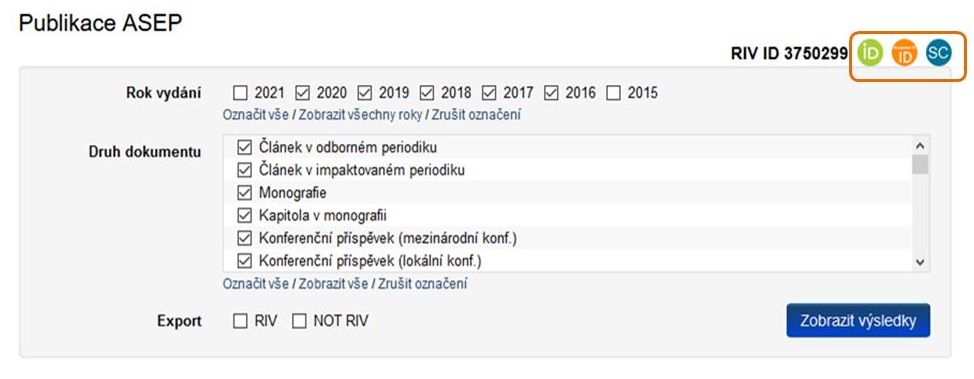Image resolution: width=974 pixels, height=379 pixels.
Task: Check the 2015 year checkbox
Action: tap(613, 93)
